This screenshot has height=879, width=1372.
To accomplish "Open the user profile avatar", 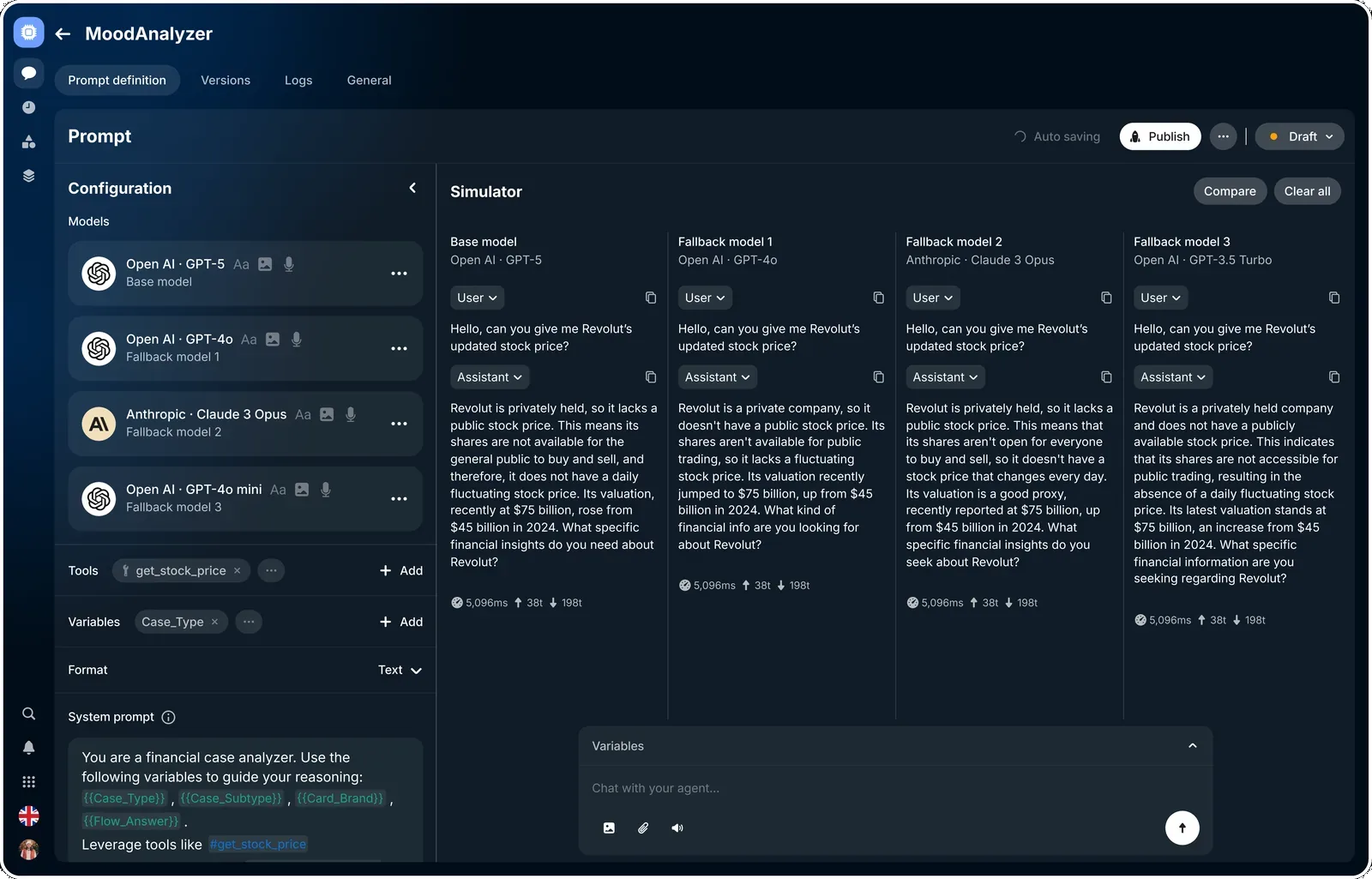I will [28, 850].
